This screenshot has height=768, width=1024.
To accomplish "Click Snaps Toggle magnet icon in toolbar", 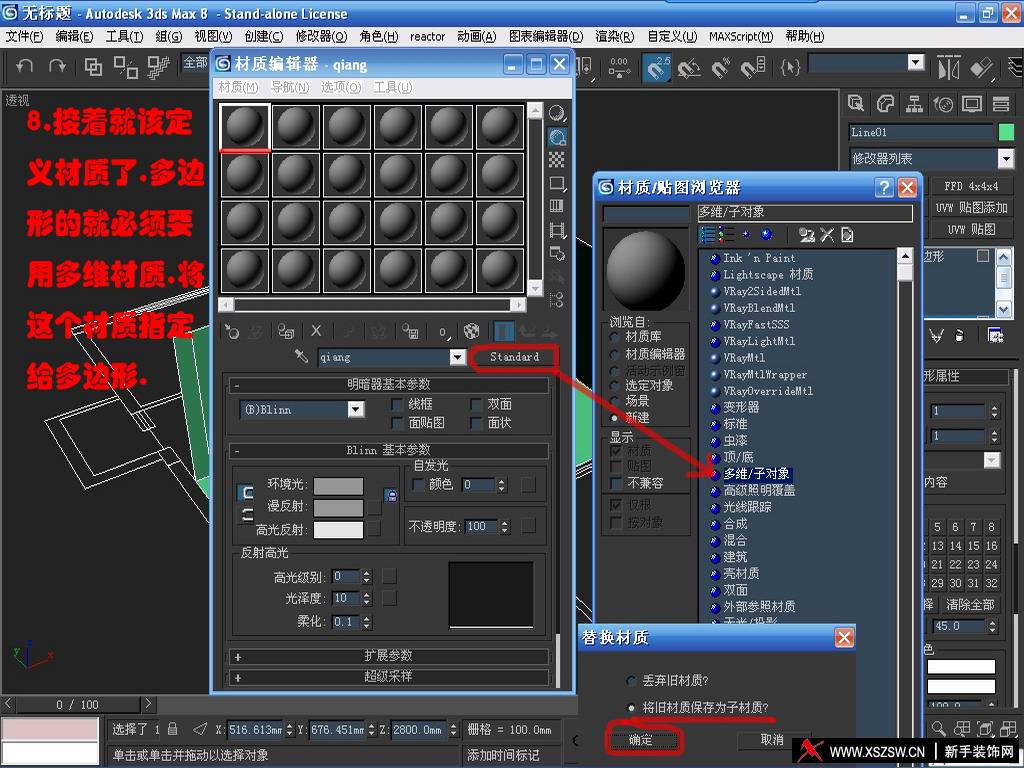I will pos(656,67).
